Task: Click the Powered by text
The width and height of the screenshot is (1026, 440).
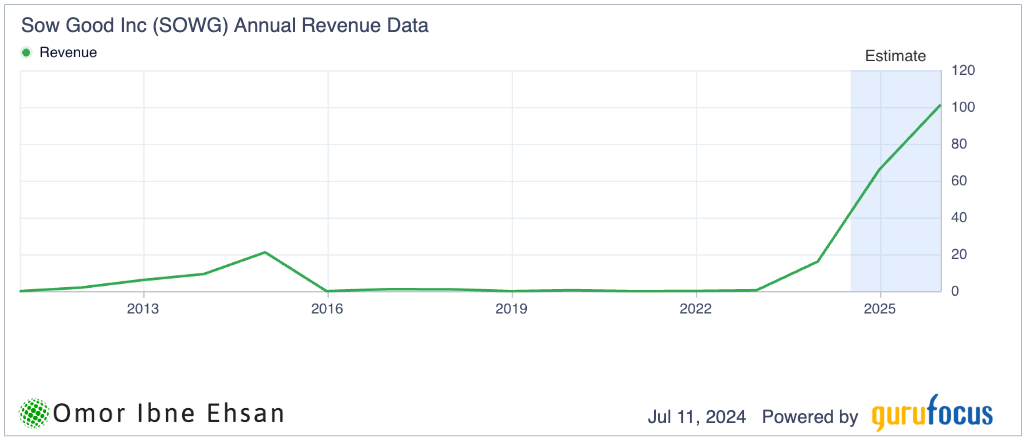Action: point(810,416)
